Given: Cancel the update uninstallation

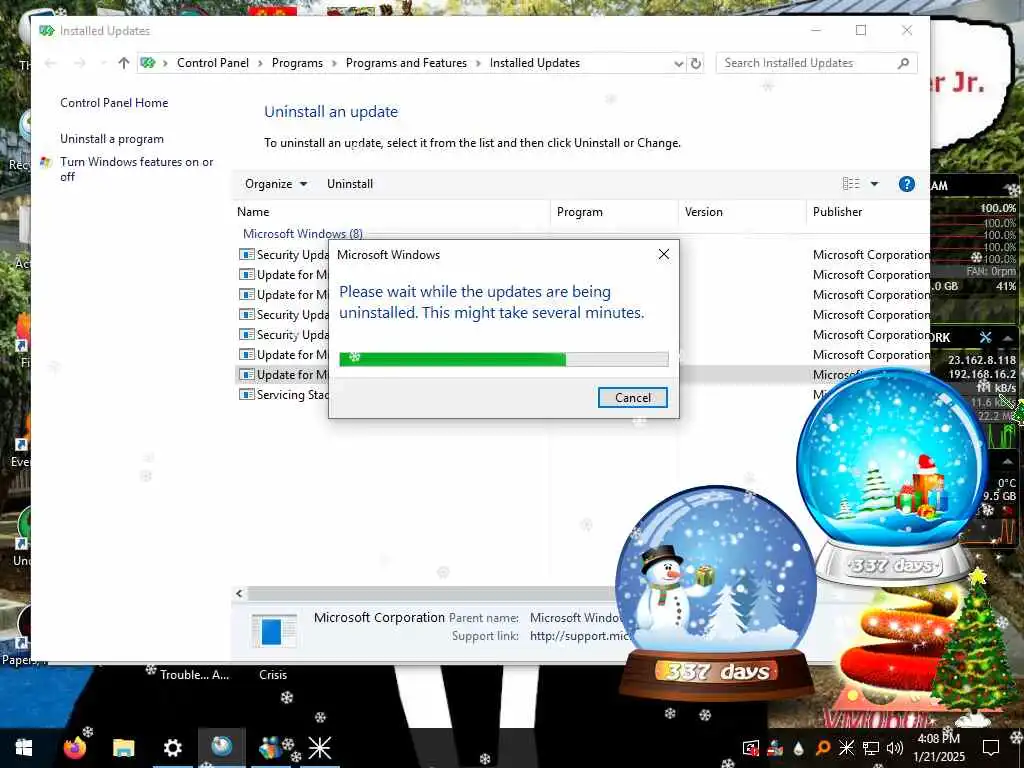Looking at the screenshot, I should [633, 398].
